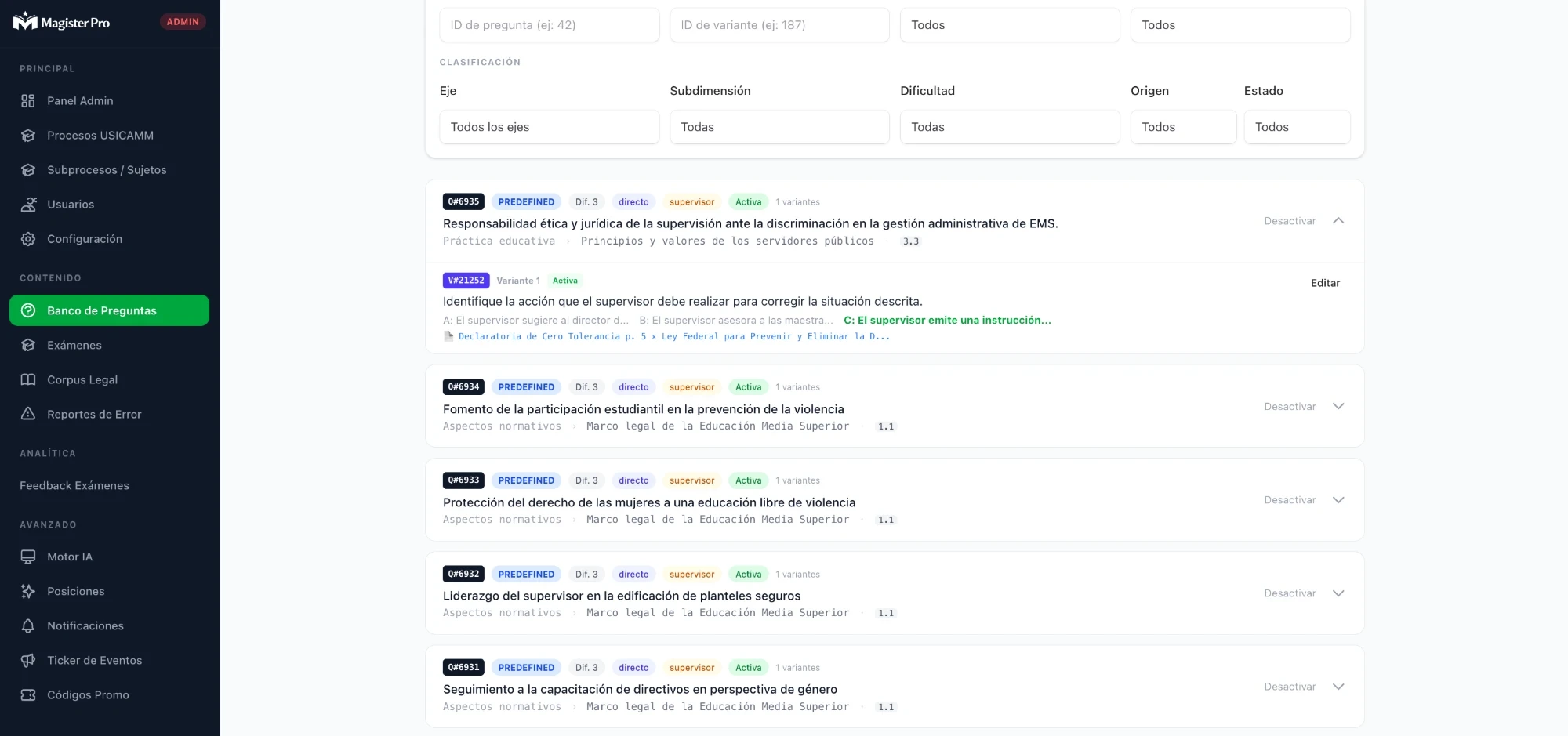1568x736 pixels.
Task: Click the Subprocesos / Sujetos icon
Action: coord(28,169)
